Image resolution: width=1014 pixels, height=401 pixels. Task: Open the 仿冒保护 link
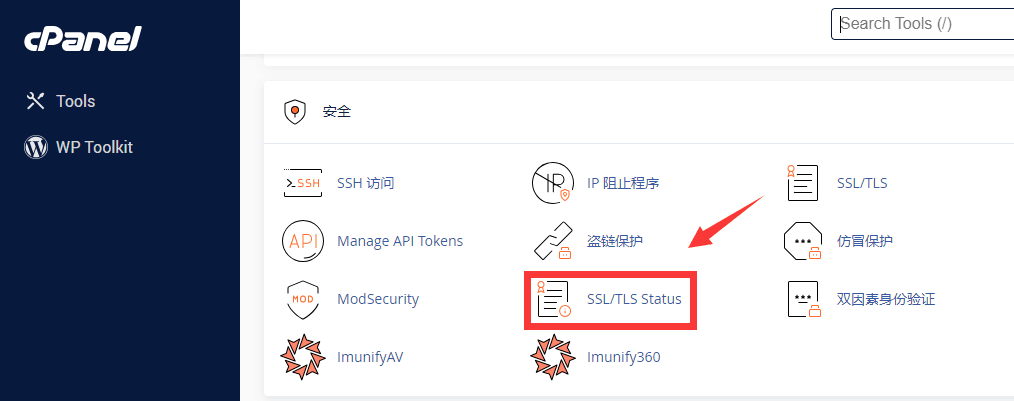(865, 241)
